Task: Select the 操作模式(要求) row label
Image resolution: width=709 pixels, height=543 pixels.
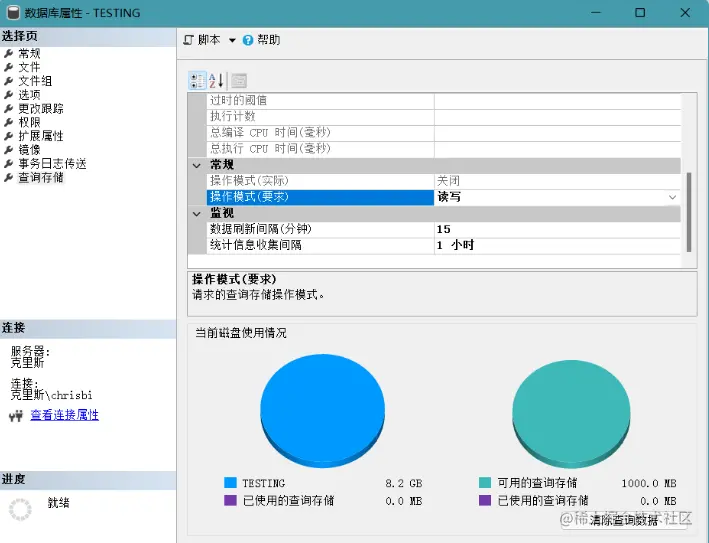Action: tap(320, 197)
